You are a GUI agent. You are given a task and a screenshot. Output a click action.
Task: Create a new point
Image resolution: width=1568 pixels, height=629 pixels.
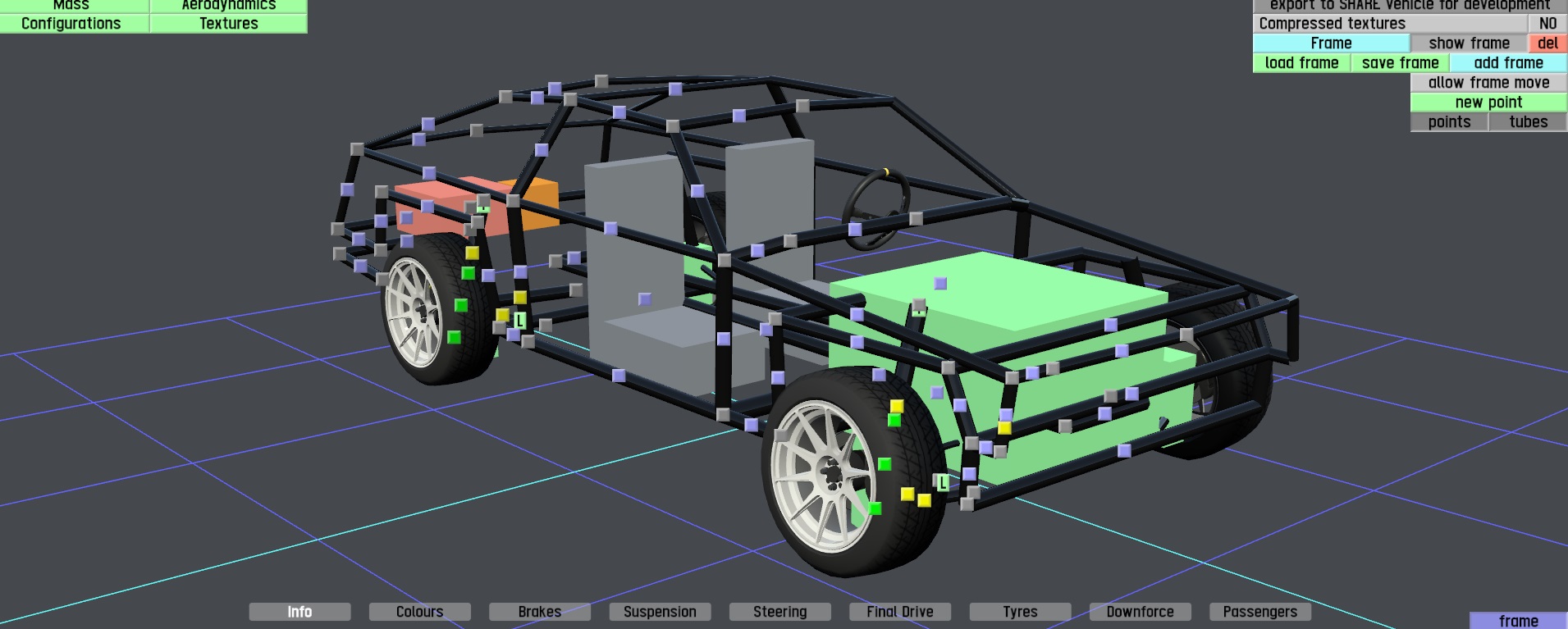pos(1488,103)
